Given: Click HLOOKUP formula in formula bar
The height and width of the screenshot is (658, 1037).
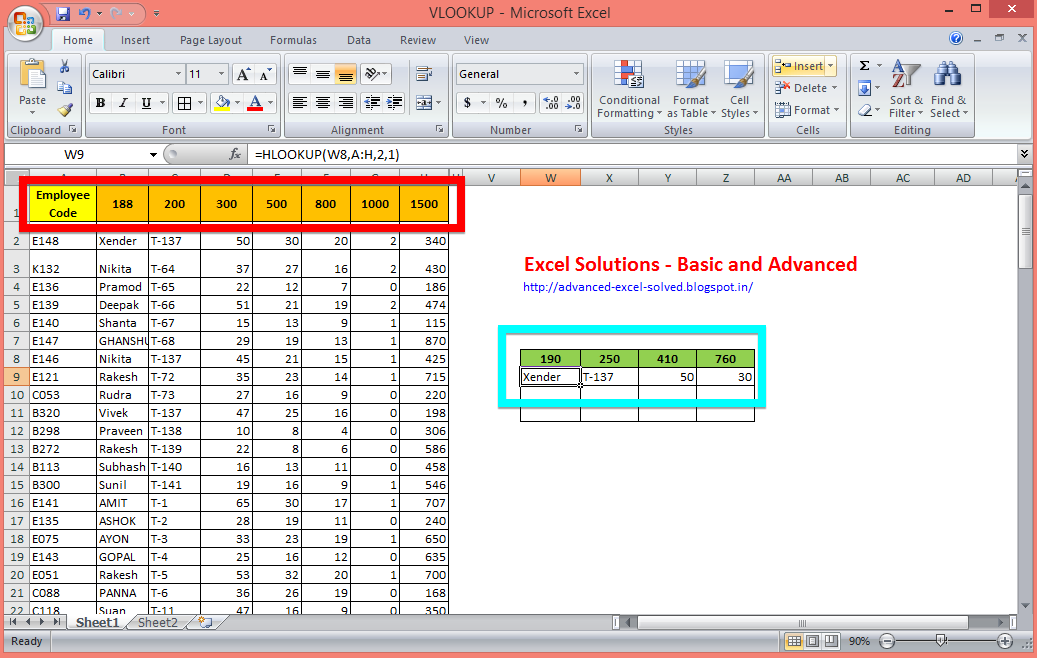Looking at the screenshot, I should (x=327, y=155).
